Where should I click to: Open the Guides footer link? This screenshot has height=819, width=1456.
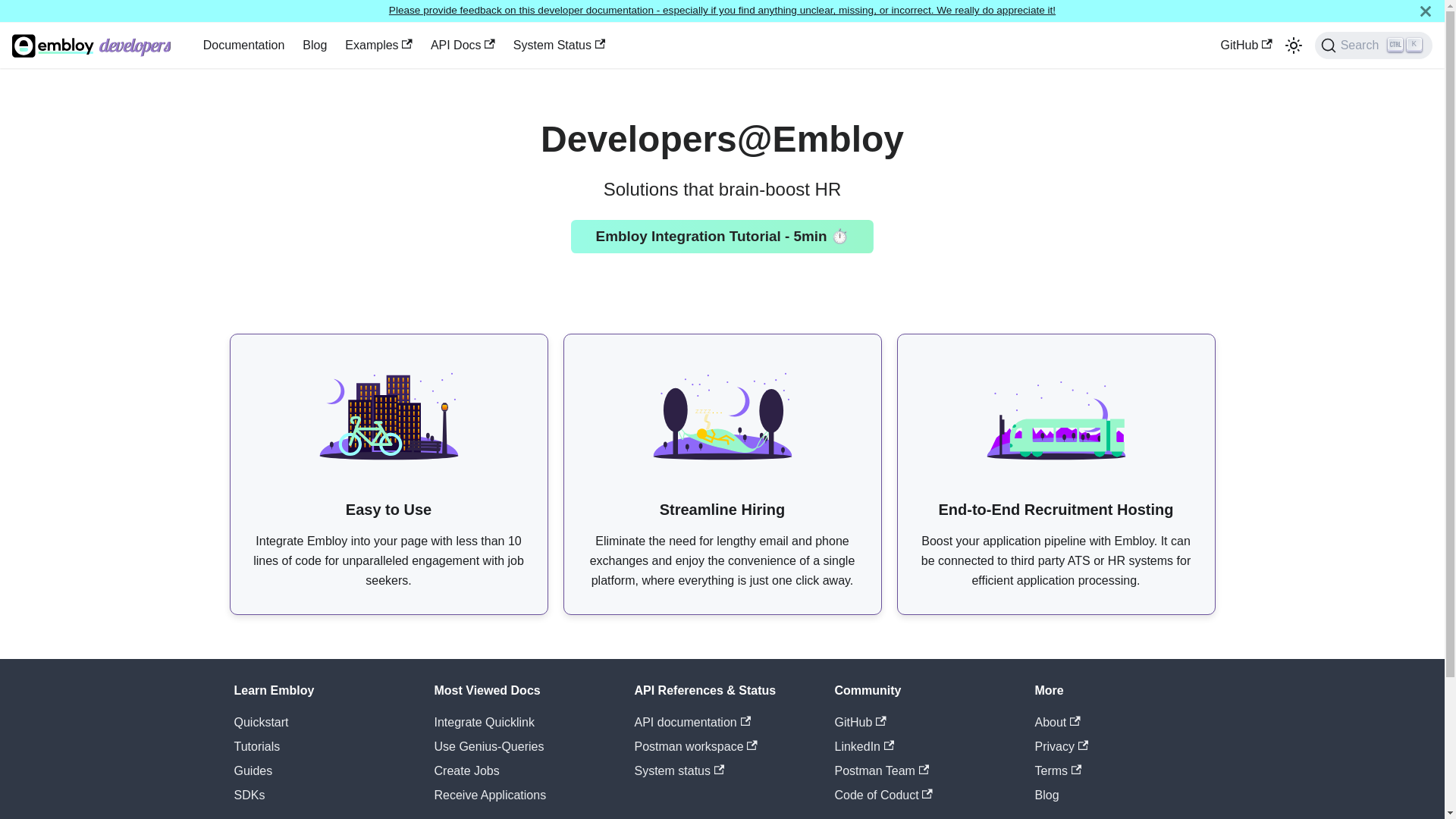pyautogui.click(x=253, y=771)
